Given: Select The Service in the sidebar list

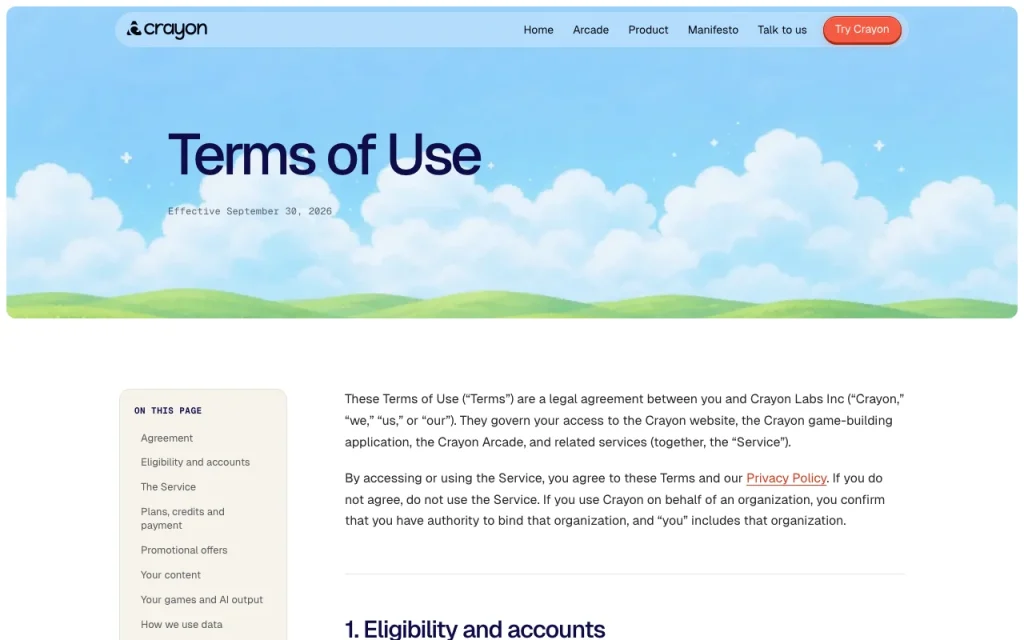Looking at the screenshot, I should click(x=168, y=487).
